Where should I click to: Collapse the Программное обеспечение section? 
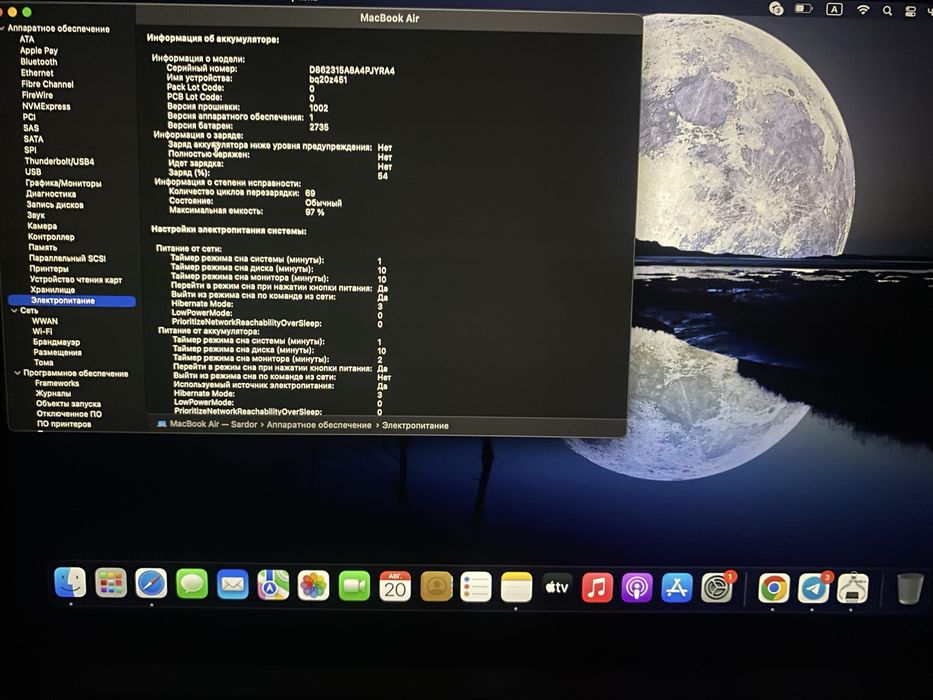pyautogui.click(x=17, y=373)
